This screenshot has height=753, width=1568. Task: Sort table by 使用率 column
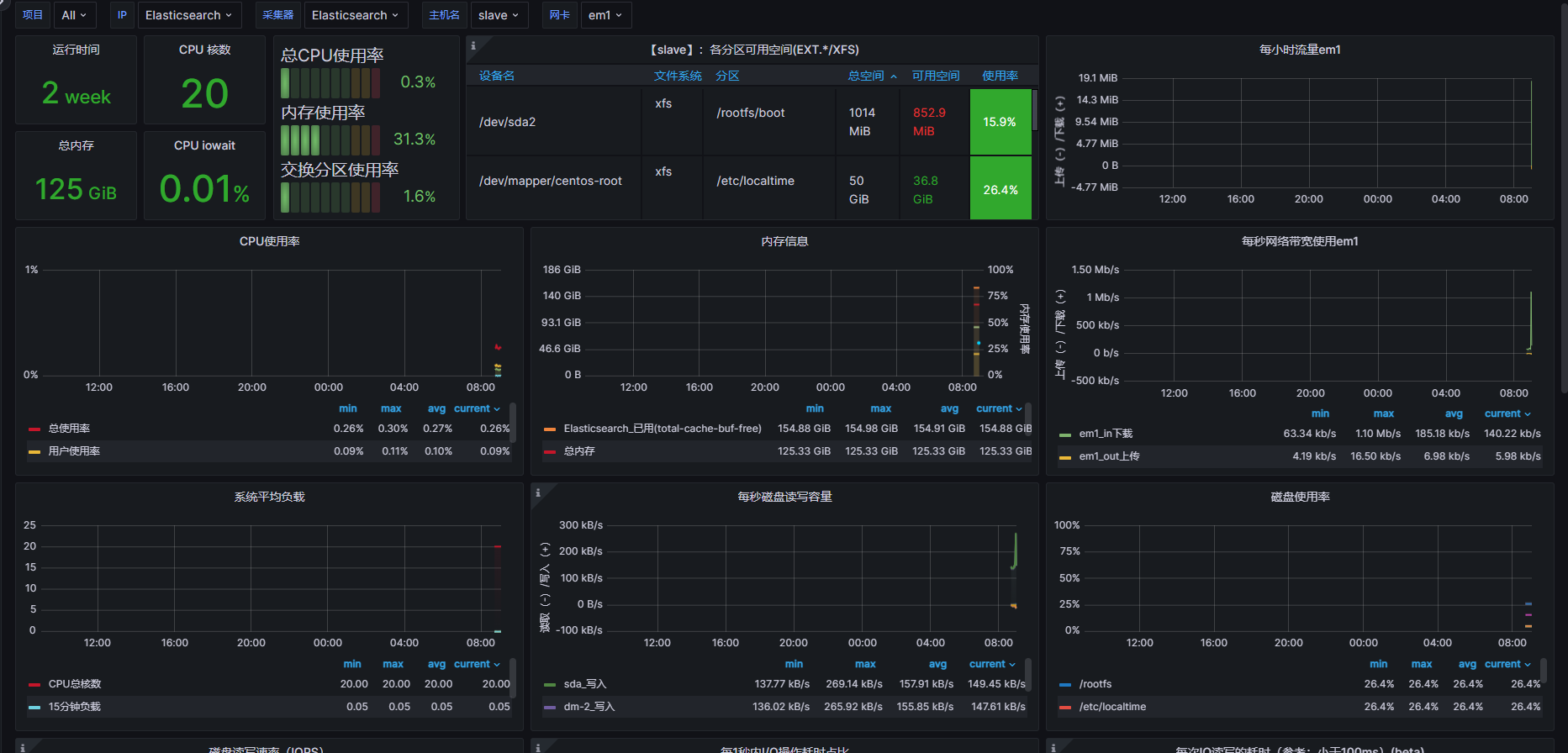point(1000,76)
